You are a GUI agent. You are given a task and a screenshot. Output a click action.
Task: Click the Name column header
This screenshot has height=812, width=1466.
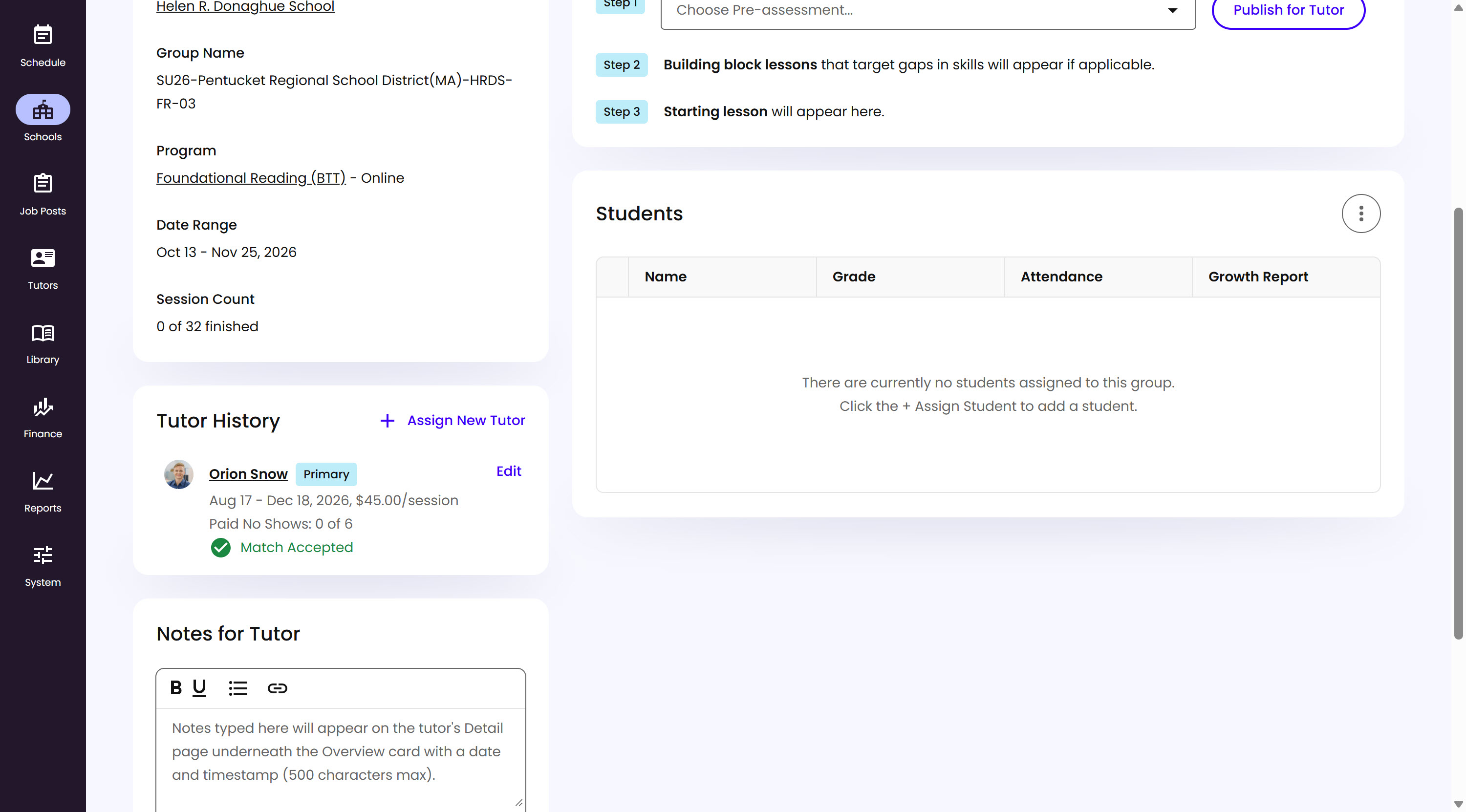coord(722,277)
